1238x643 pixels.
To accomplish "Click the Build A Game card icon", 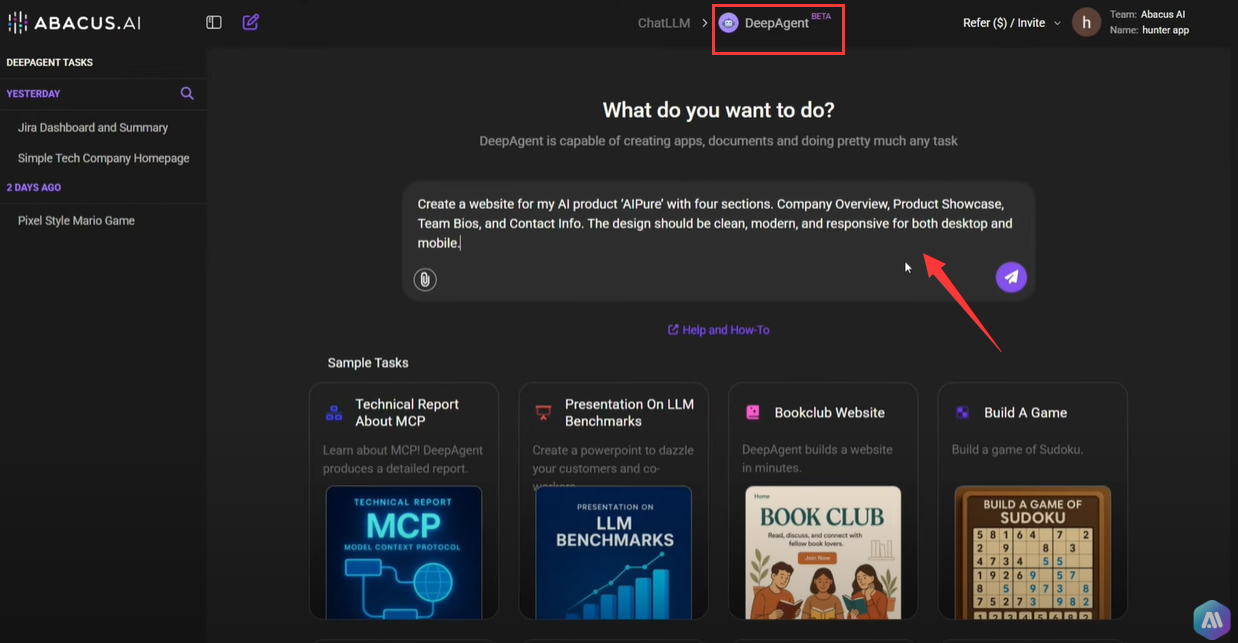I will pos(962,412).
